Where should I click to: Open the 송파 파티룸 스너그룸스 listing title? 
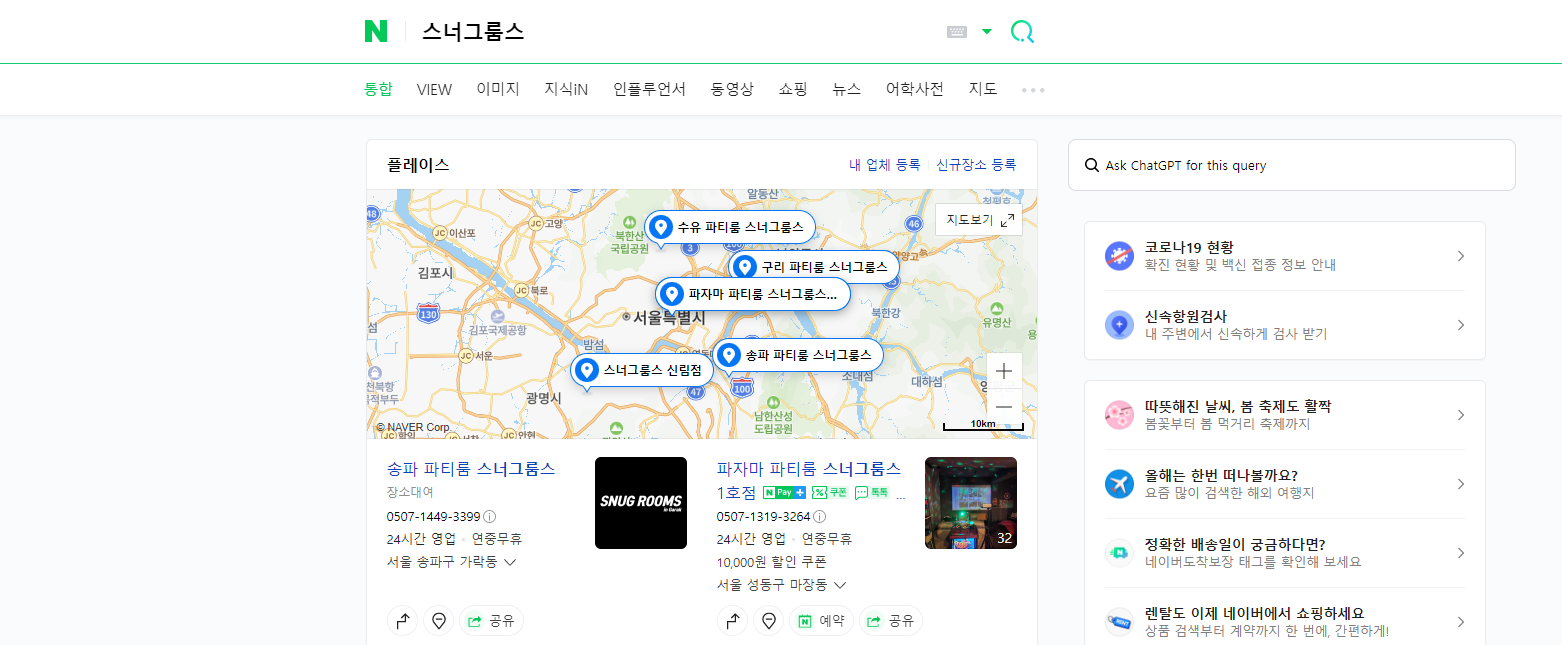tap(471, 468)
